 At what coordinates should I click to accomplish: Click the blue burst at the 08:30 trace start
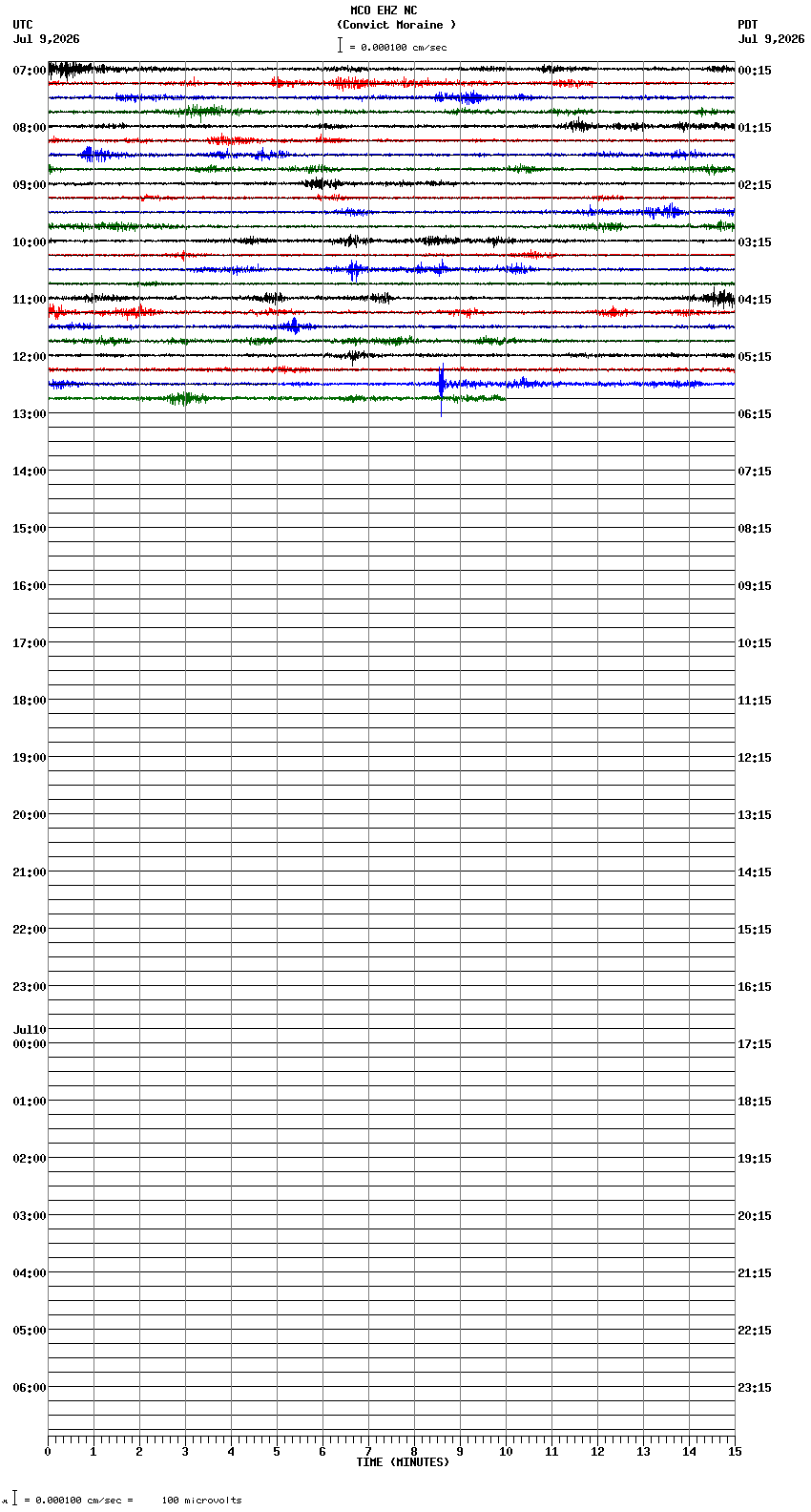coord(95,154)
